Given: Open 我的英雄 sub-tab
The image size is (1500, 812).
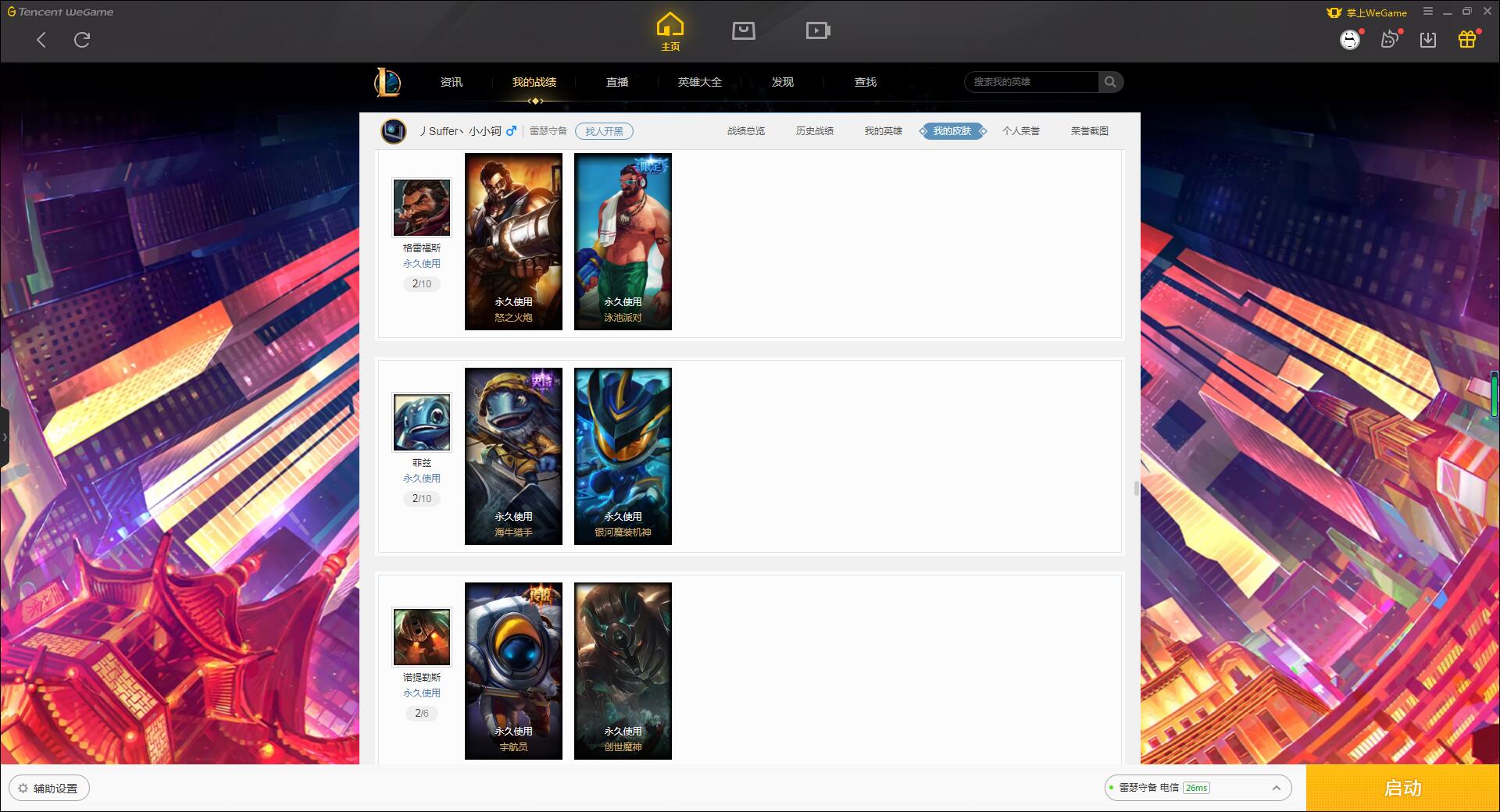Looking at the screenshot, I should [884, 131].
